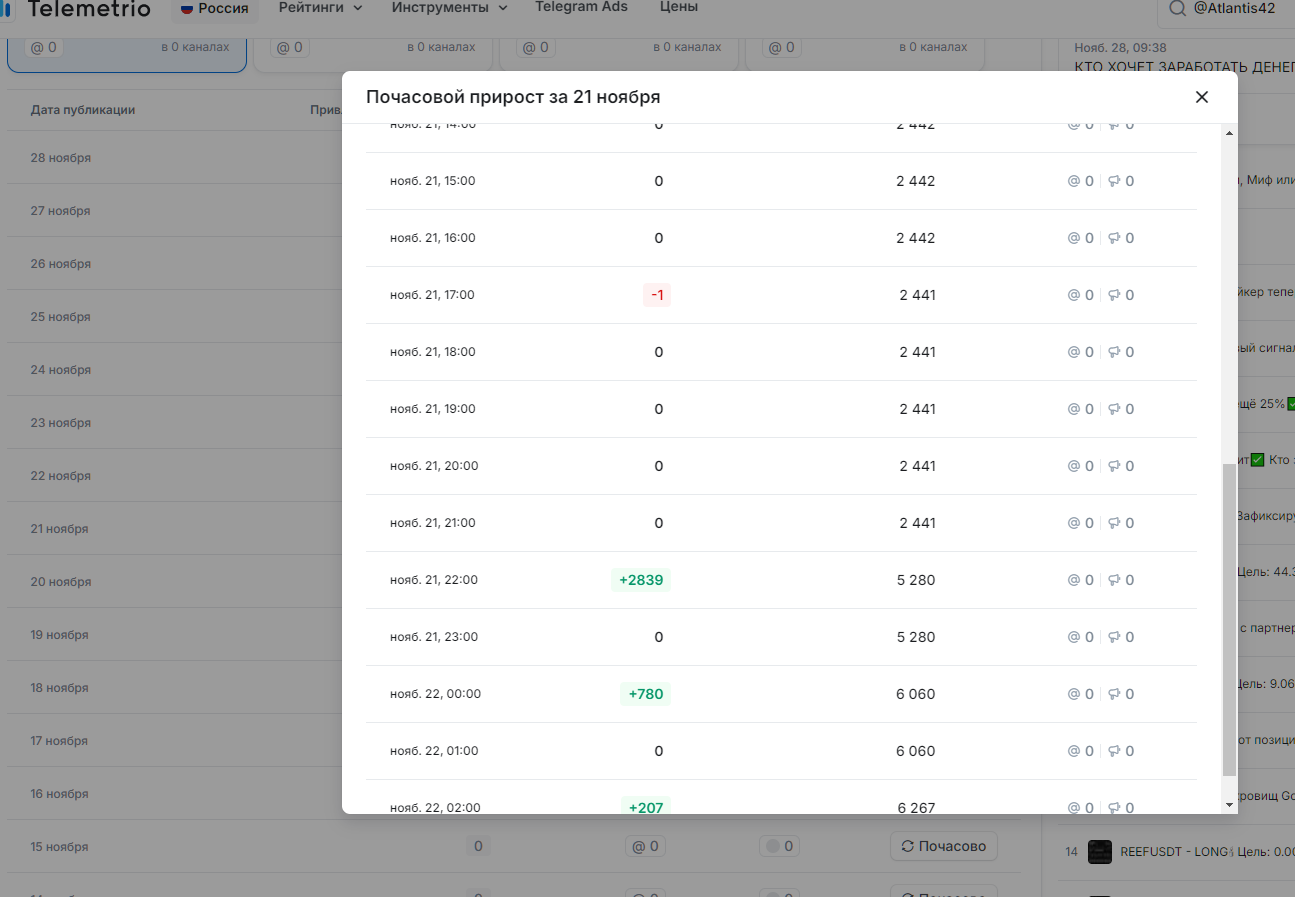Click the -1 growth badge
This screenshot has width=1295, height=897.
[x=657, y=295]
